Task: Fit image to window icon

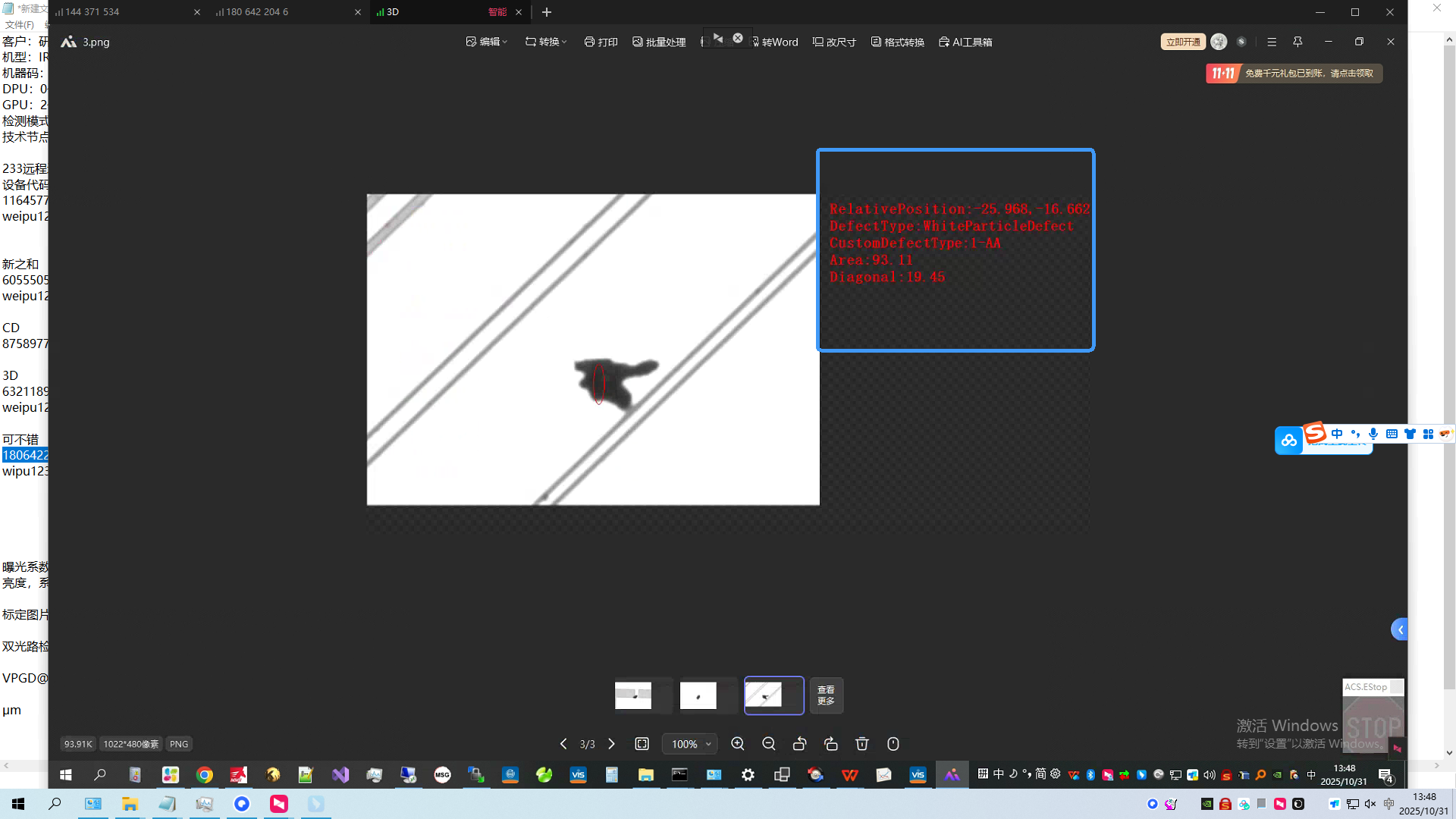Action: point(642,744)
